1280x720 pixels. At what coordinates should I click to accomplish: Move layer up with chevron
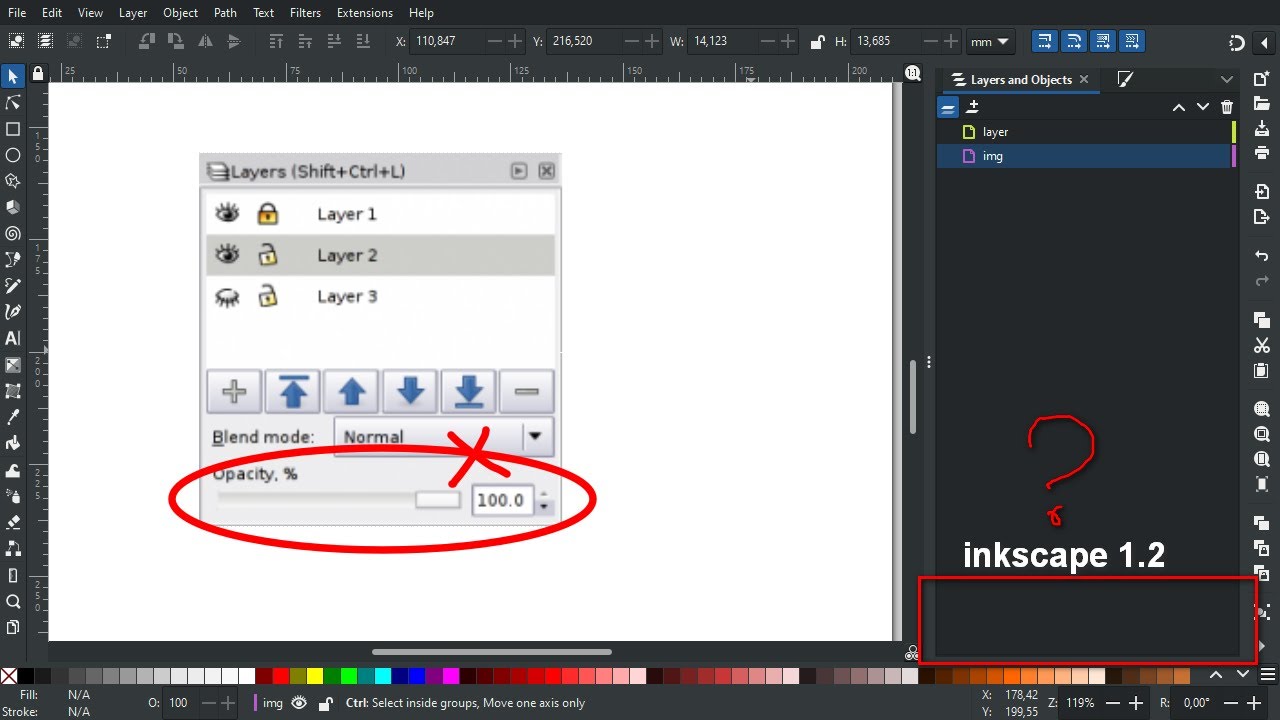point(1178,107)
